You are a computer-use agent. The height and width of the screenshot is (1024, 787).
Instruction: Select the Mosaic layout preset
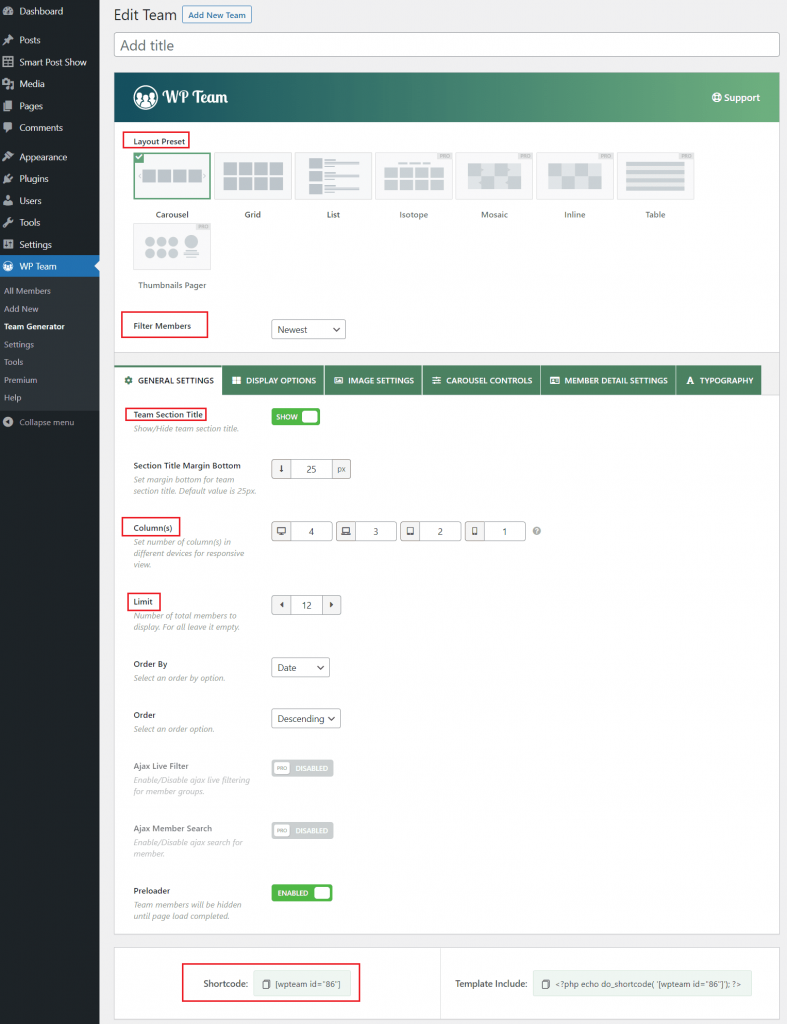[x=494, y=176]
